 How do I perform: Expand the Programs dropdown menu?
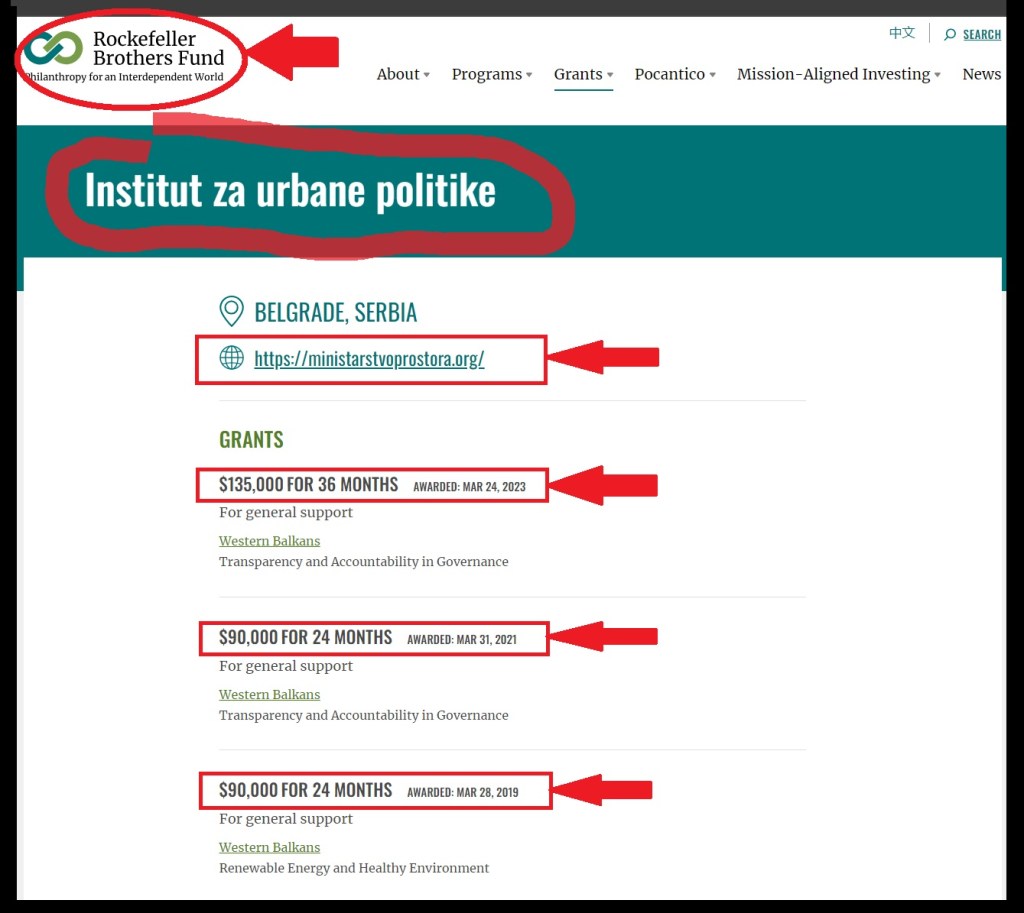[492, 74]
